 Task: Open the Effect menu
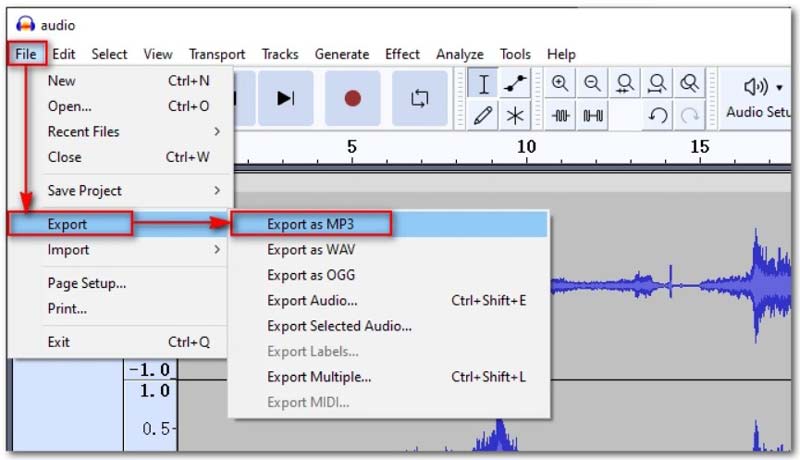tap(402, 54)
